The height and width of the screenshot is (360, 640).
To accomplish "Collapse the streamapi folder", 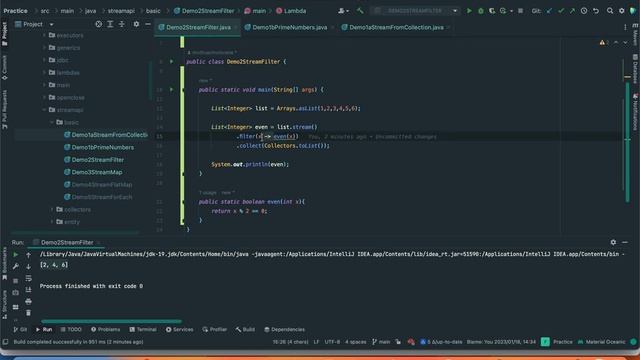I will pos(44,110).
